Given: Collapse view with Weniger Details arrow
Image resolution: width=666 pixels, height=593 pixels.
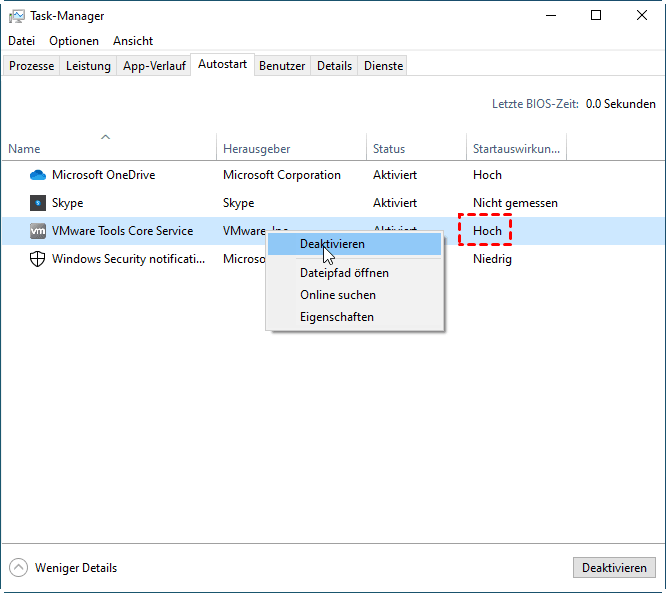Looking at the screenshot, I should [18, 568].
